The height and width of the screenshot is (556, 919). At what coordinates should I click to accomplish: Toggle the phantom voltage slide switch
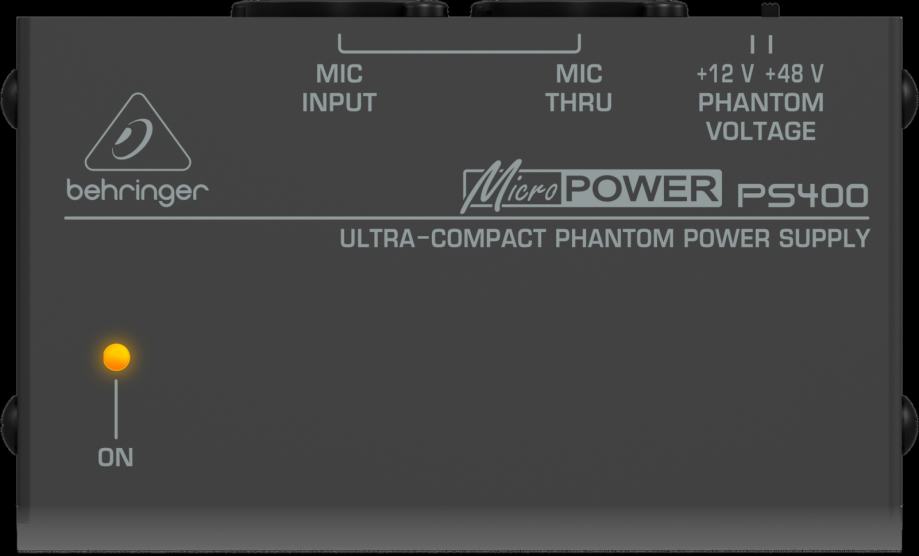(x=770, y=10)
